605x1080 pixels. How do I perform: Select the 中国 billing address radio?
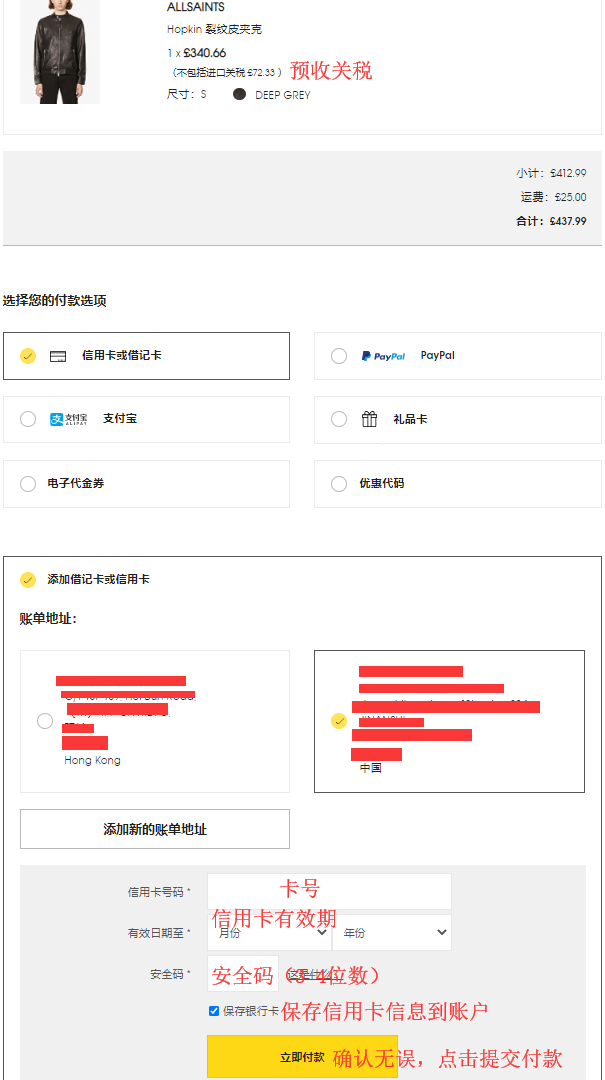point(339,721)
